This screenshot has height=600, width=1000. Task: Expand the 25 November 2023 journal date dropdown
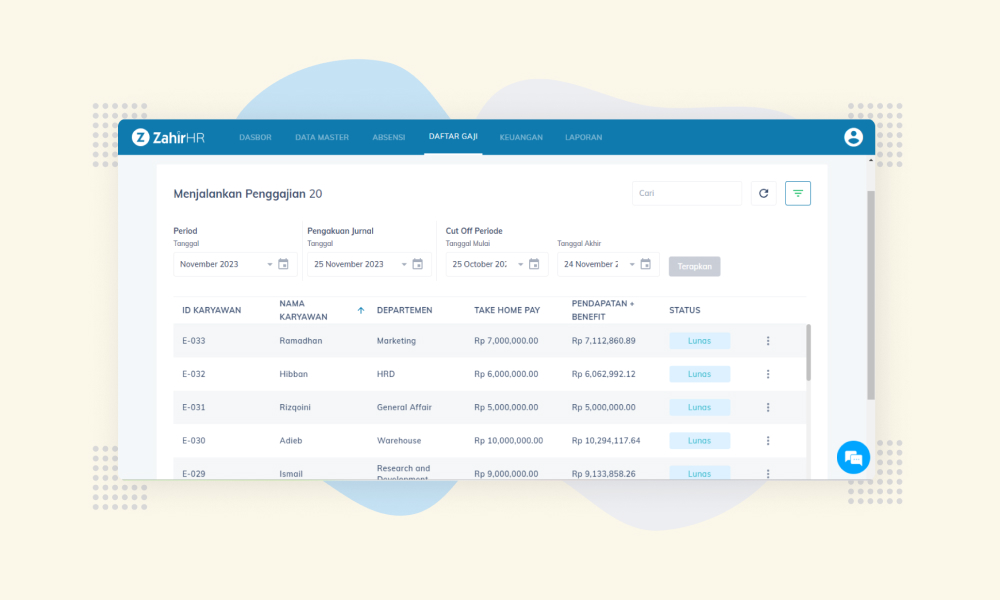click(x=404, y=265)
